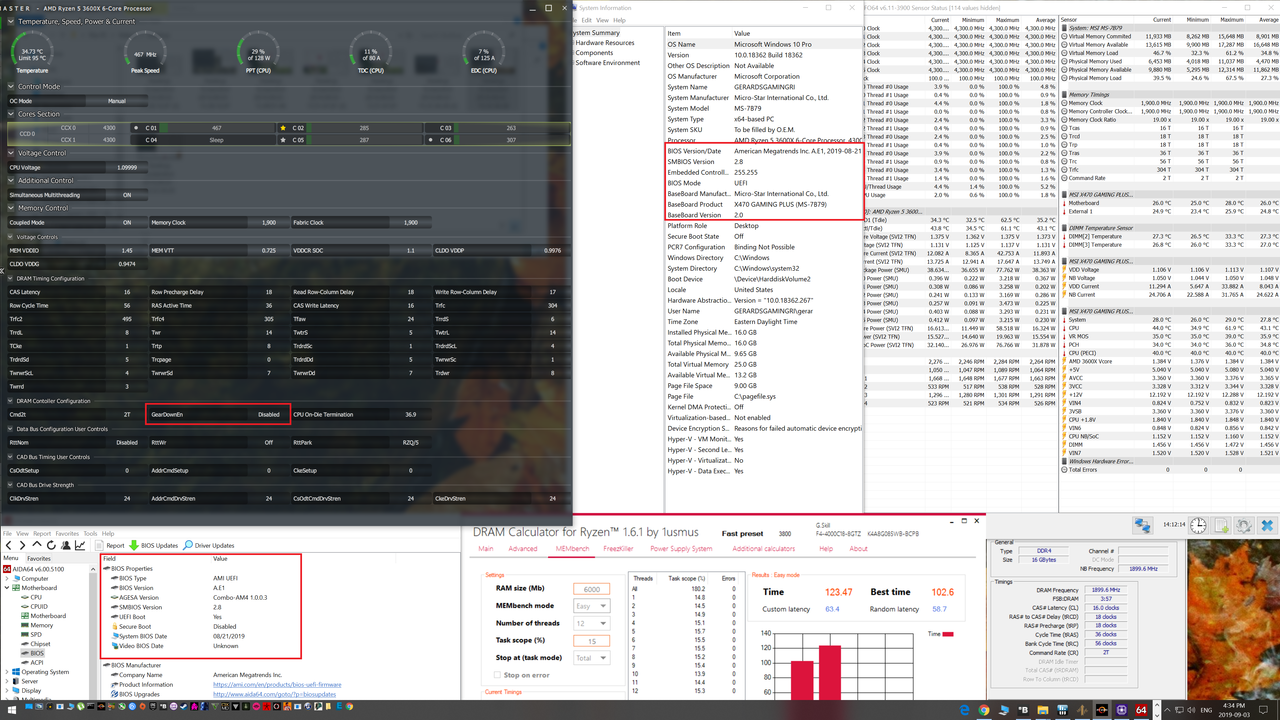The height and width of the screenshot is (720, 1280).
Task: Open the AIDA64 File menu
Action: point(9,534)
